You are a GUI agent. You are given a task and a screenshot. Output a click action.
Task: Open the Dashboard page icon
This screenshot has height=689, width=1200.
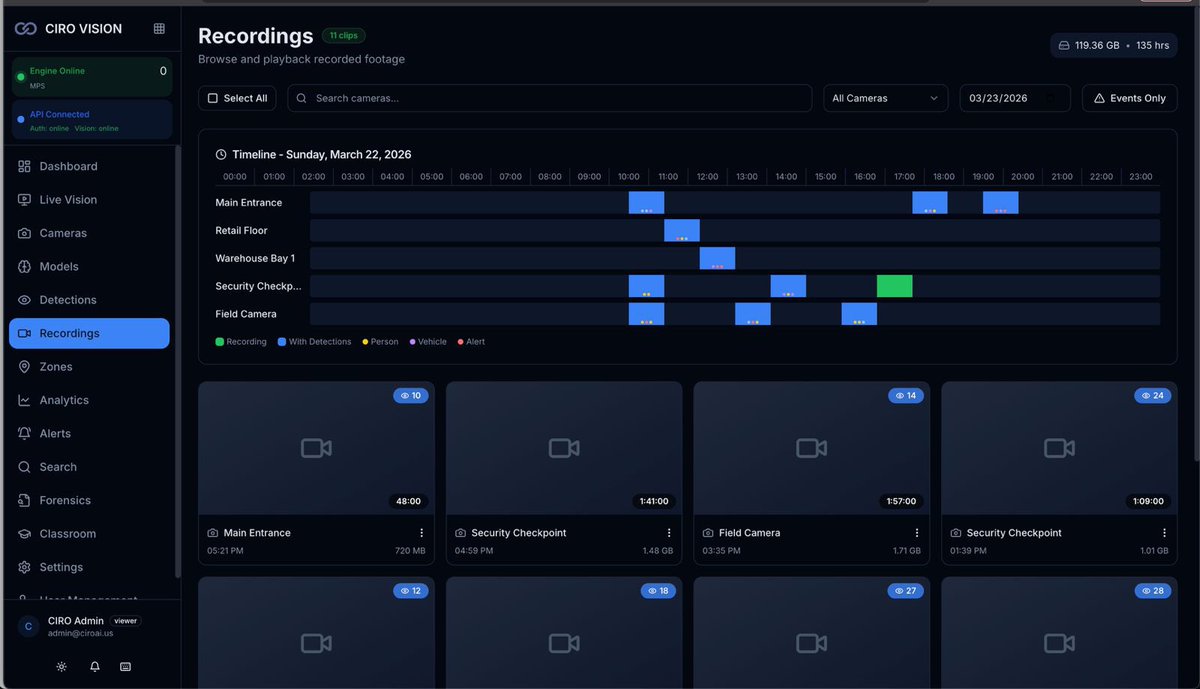24,166
